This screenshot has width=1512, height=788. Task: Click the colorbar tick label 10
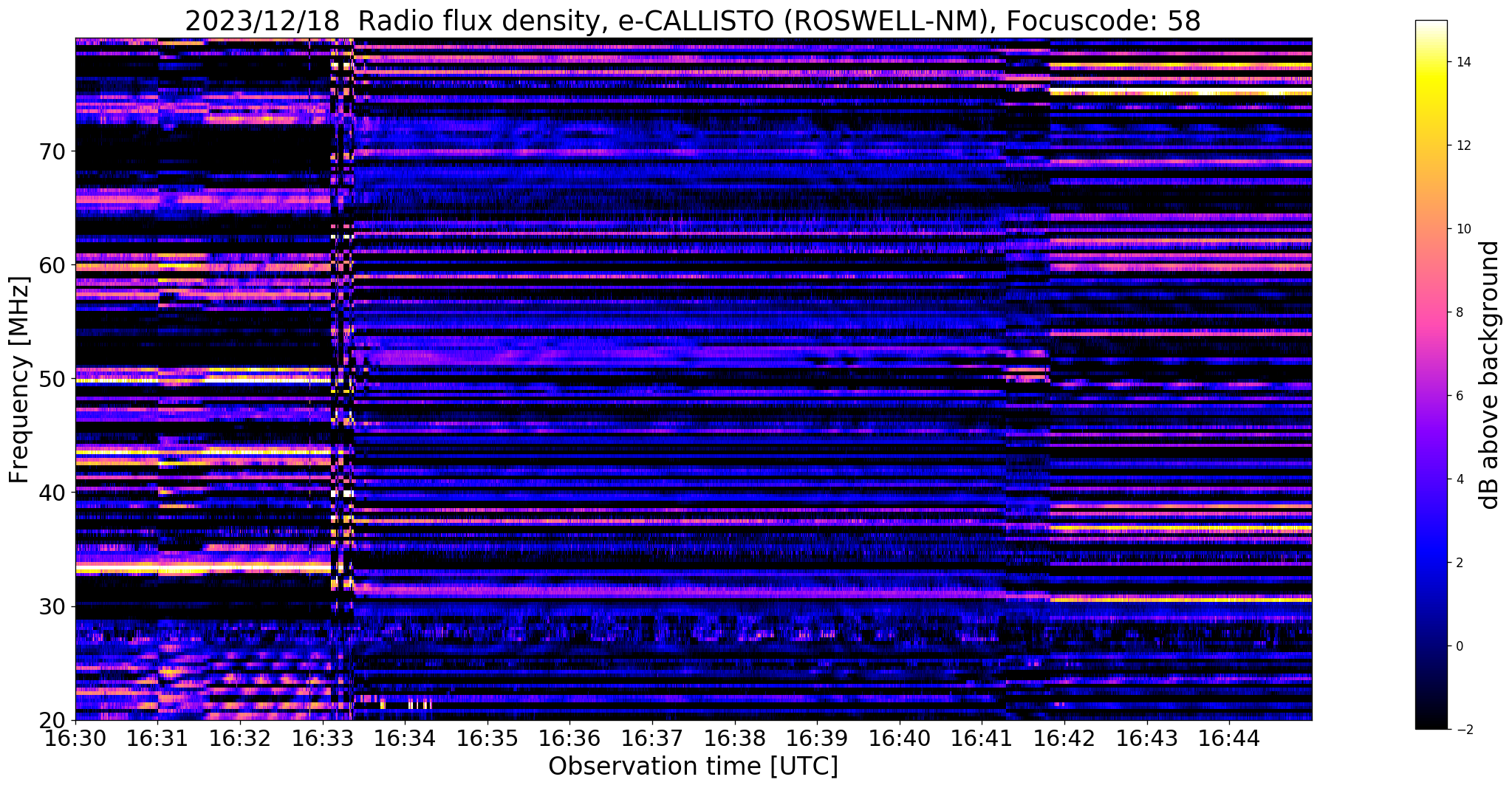[x=1463, y=229]
